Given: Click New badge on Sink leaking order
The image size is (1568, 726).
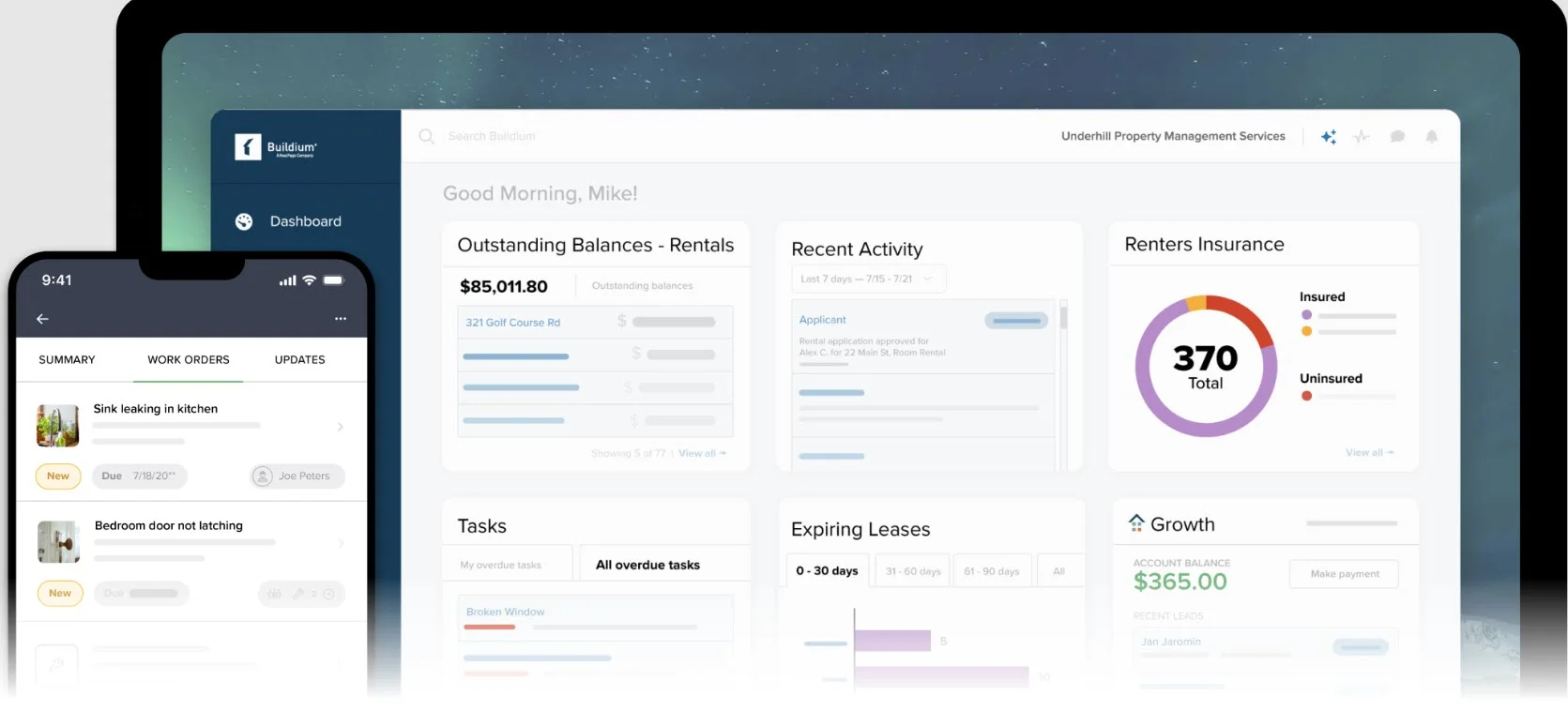Looking at the screenshot, I should pos(58,476).
